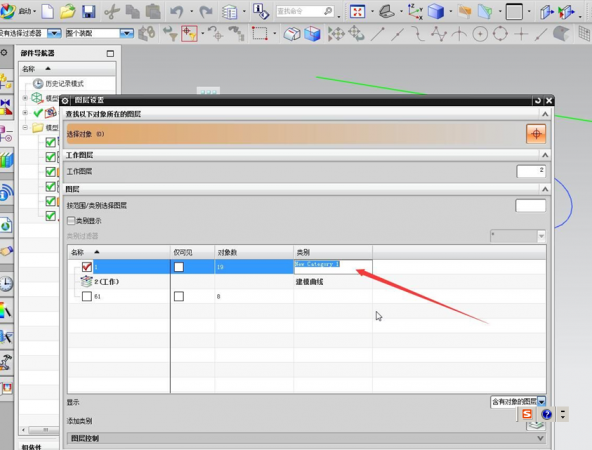Click the red-framed selection filter icon with funnel
The width and height of the screenshot is (592, 450).
[x=189, y=34]
